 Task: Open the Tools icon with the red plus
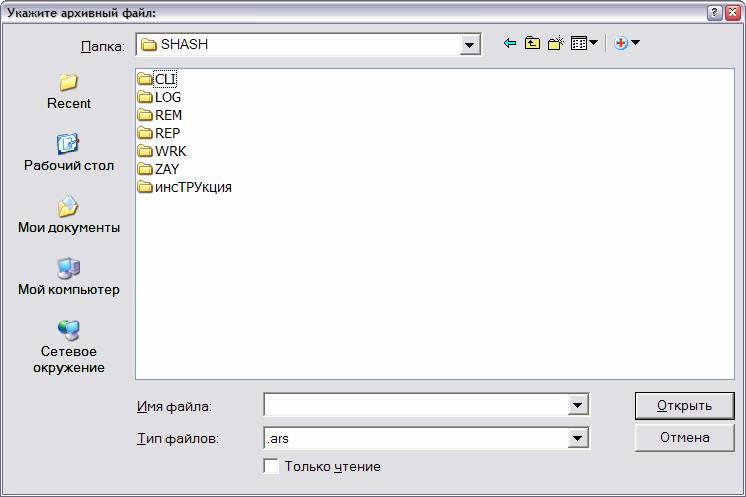[x=627, y=43]
